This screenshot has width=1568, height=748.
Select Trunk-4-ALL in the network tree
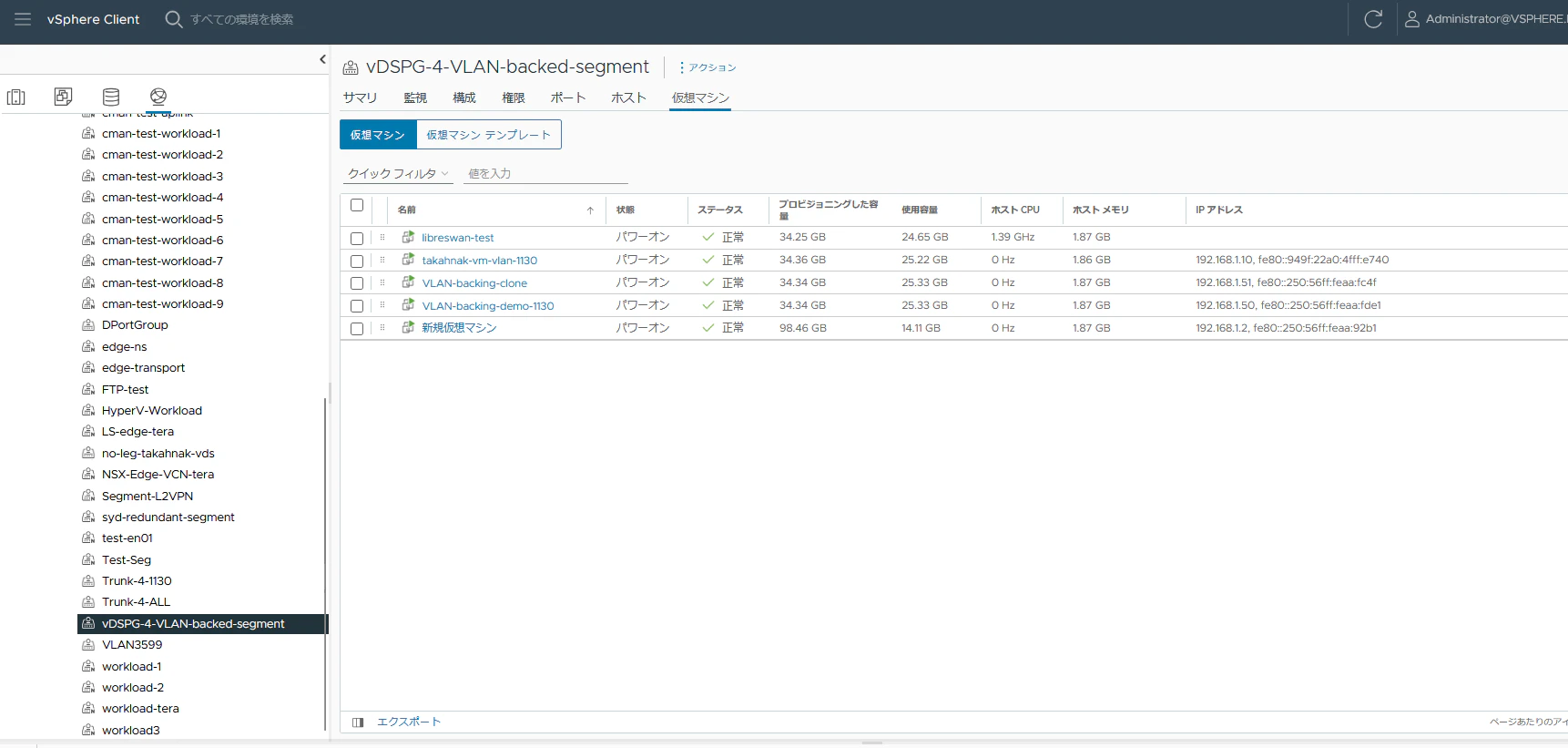(136, 602)
